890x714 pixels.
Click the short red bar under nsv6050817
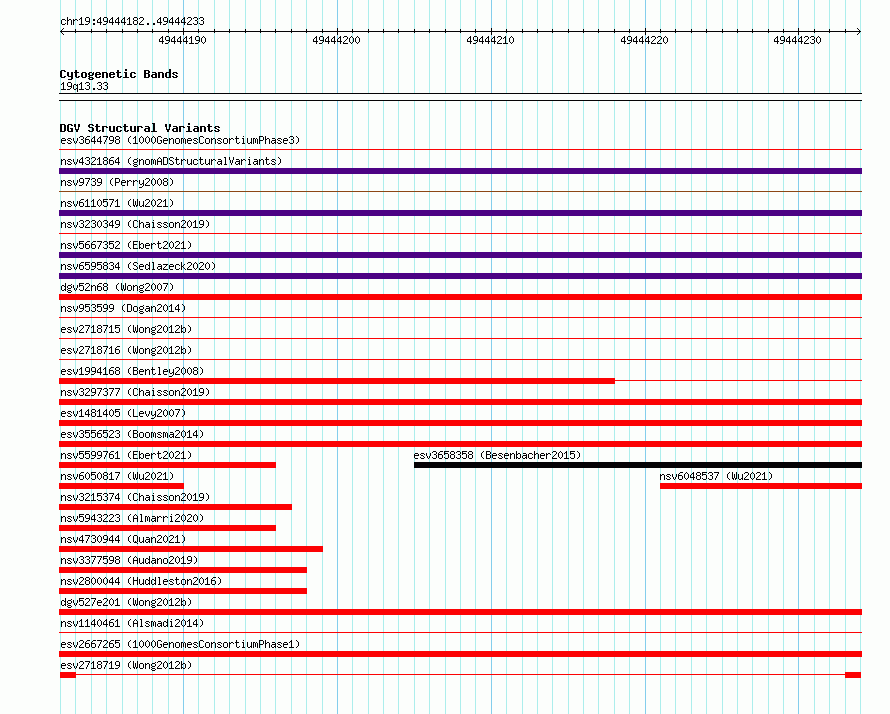121,486
